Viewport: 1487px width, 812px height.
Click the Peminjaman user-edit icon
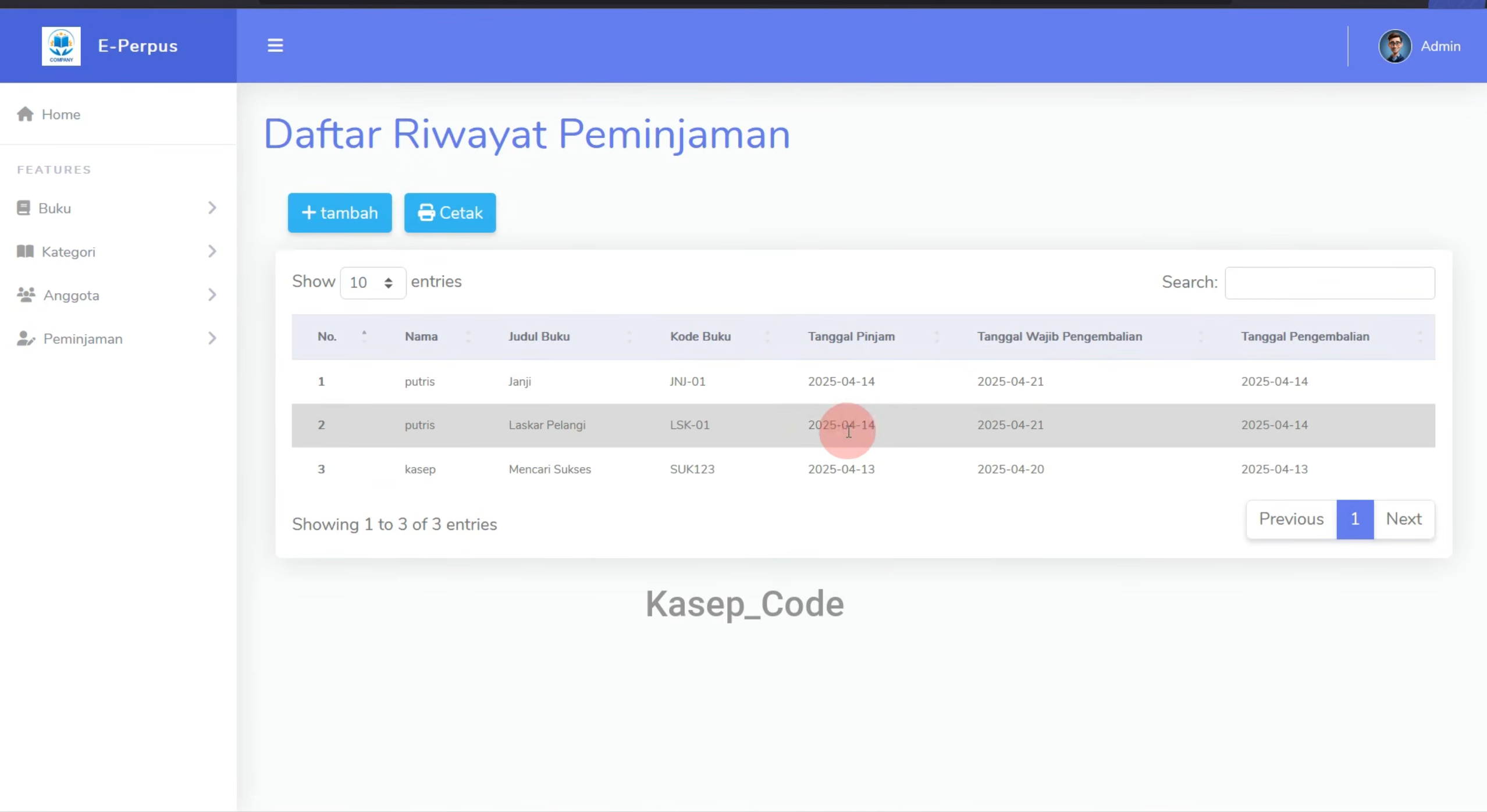[x=26, y=339]
